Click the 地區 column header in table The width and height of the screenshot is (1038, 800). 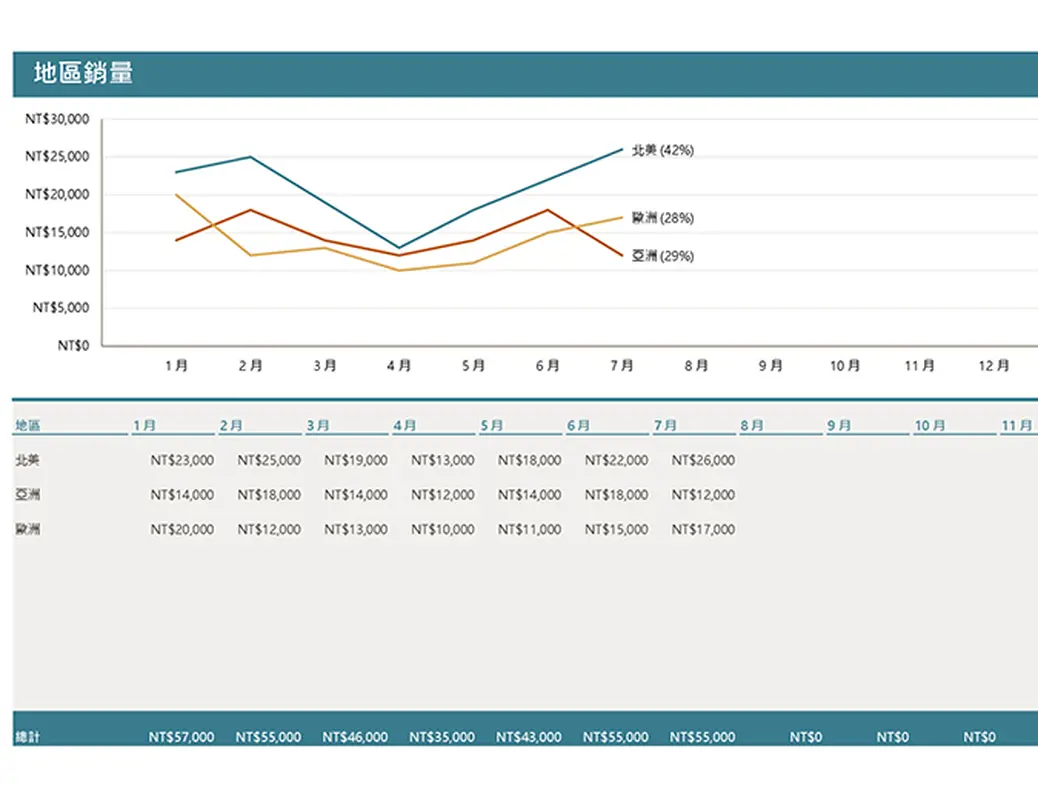[x=28, y=426]
